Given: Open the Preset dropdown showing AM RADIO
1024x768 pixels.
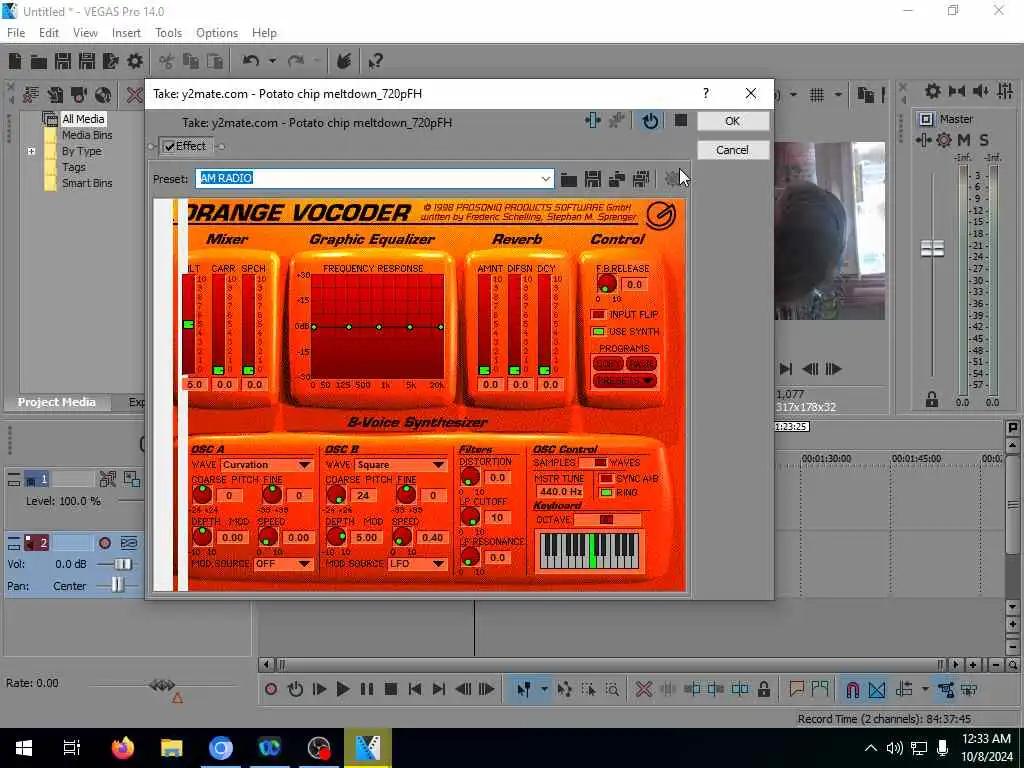Looking at the screenshot, I should coord(545,178).
